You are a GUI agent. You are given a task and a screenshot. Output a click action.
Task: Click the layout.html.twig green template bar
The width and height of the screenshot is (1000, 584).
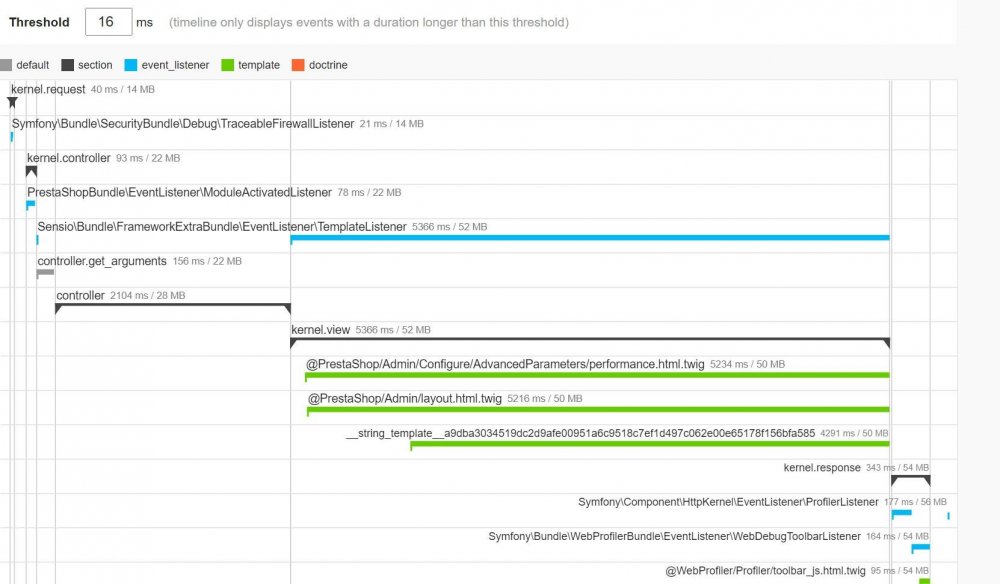coord(598,409)
